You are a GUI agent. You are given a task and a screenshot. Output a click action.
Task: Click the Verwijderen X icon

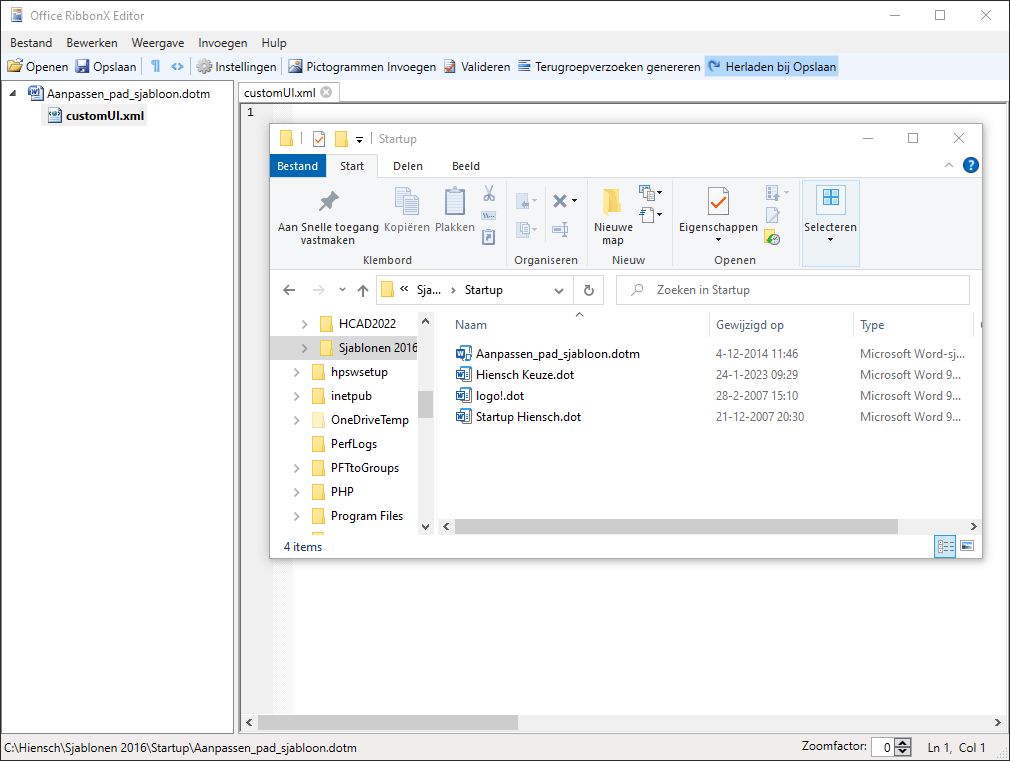pyautogui.click(x=560, y=201)
